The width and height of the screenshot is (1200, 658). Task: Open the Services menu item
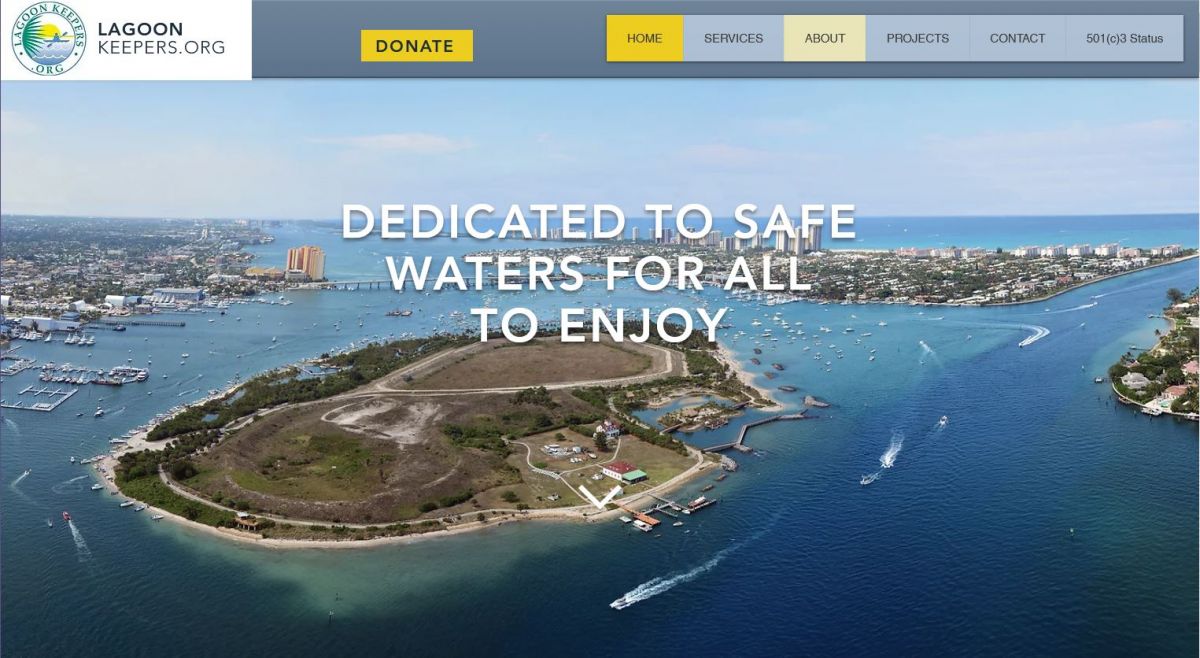[733, 38]
